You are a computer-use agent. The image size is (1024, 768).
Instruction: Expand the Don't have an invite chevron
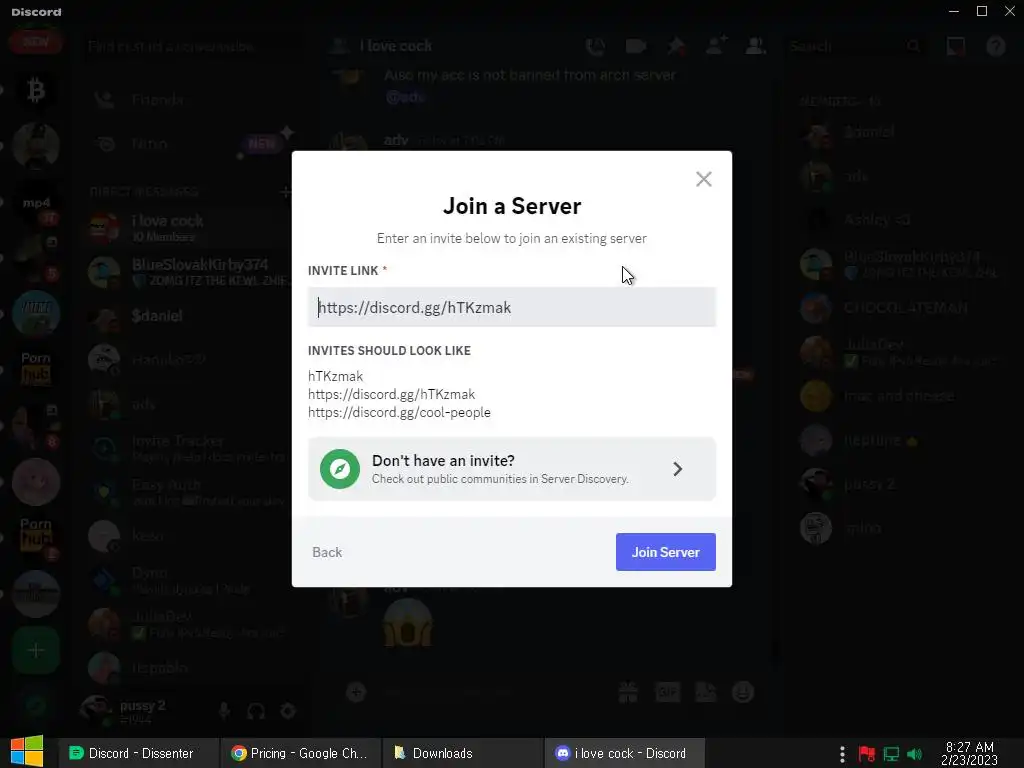tap(677, 469)
